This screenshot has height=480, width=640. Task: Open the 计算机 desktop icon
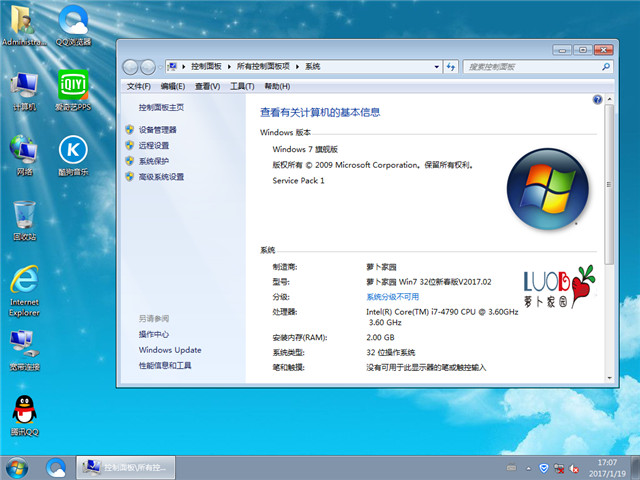coord(24,91)
